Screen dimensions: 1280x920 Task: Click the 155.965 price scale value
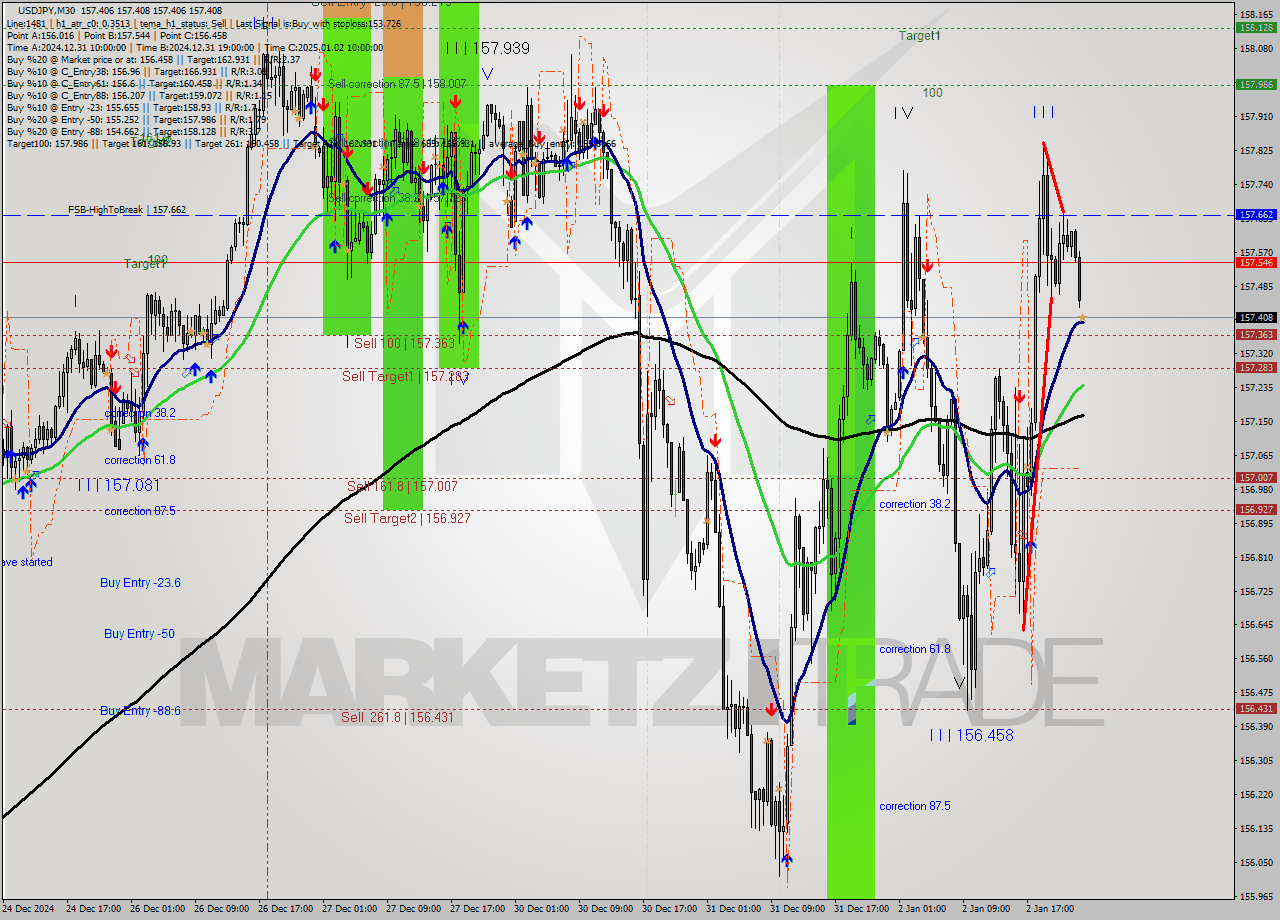(1256, 896)
